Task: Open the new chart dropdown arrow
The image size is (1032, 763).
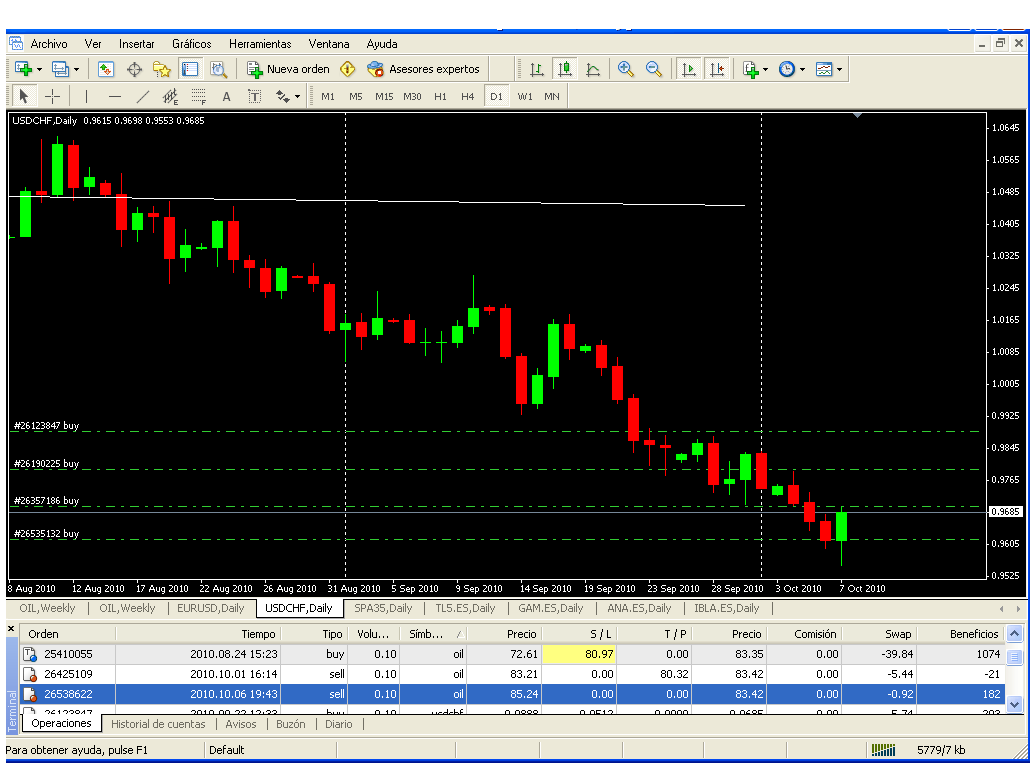Action: pyautogui.click(x=39, y=69)
